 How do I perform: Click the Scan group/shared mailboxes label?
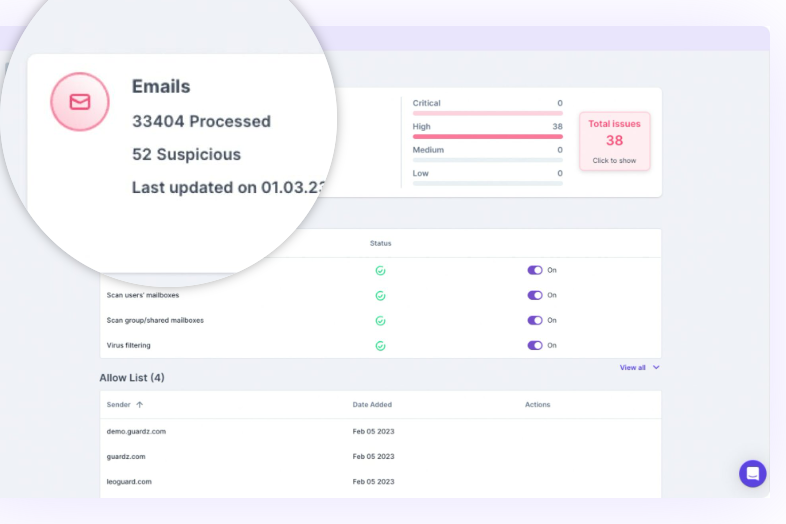(155, 320)
